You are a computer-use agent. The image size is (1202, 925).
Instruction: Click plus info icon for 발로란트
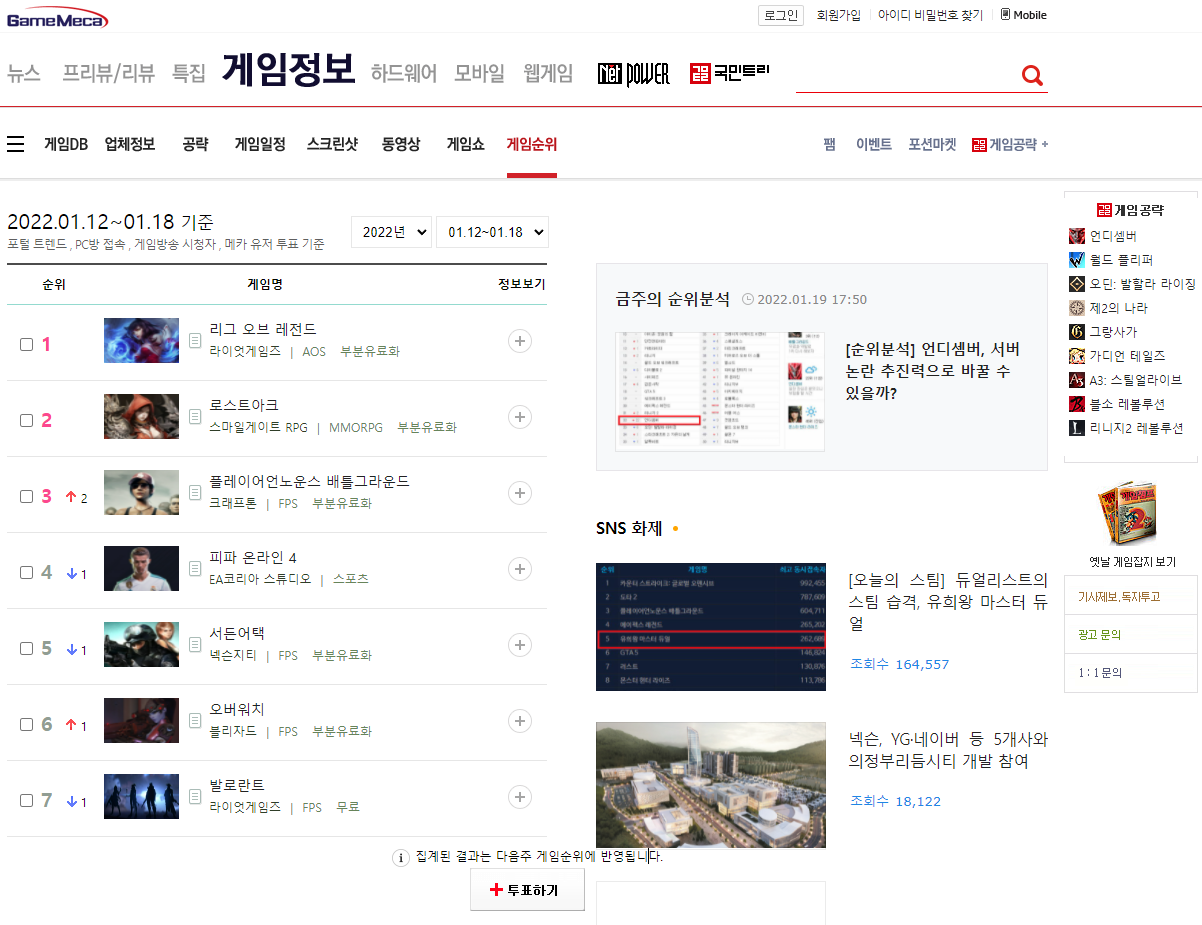tap(519, 797)
